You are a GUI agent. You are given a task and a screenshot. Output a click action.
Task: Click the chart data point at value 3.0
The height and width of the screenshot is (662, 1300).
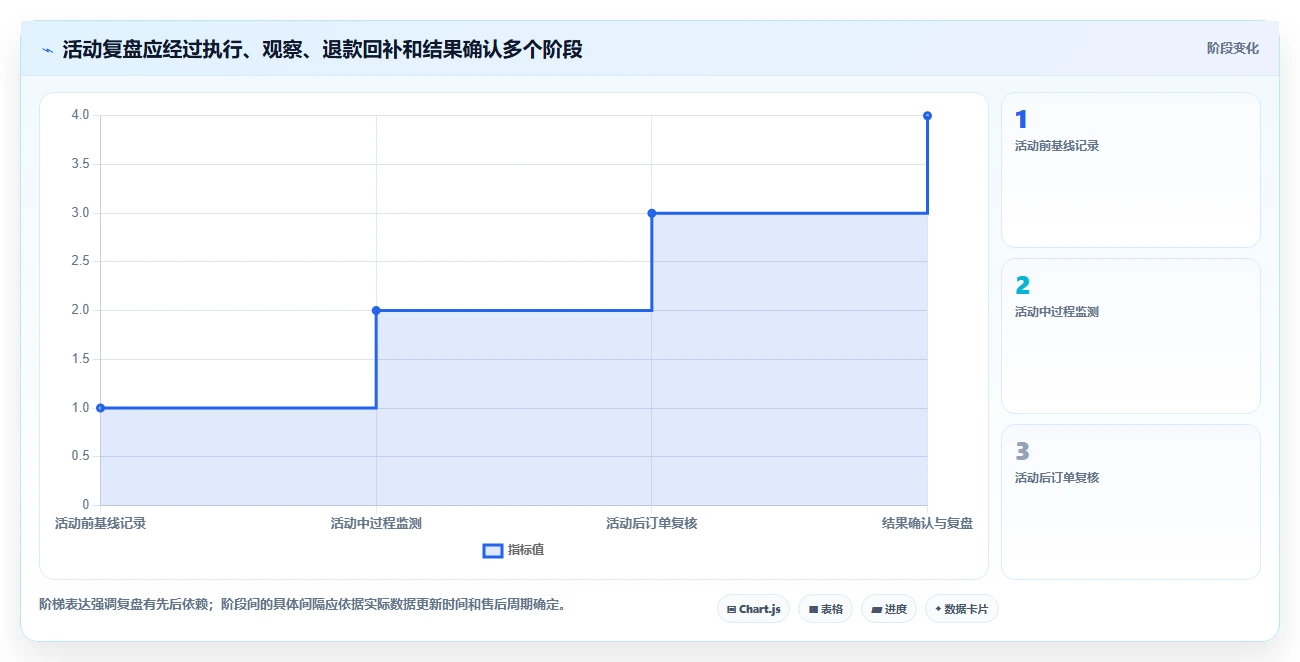pyautogui.click(x=652, y=213)
